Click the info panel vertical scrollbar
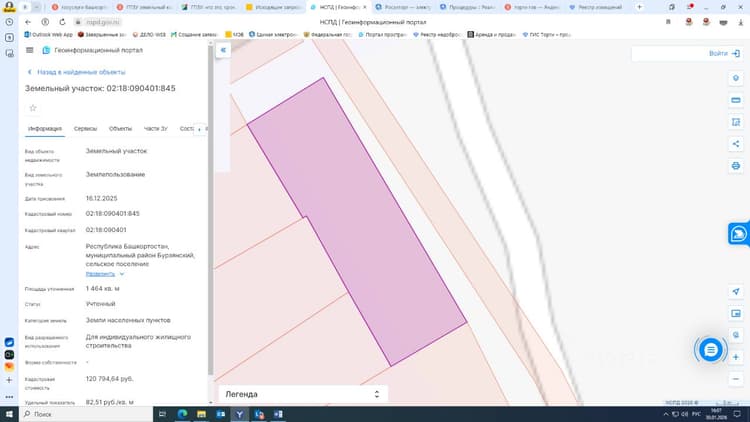Viewport: 750px width, 422px height. tap(210, 211)
